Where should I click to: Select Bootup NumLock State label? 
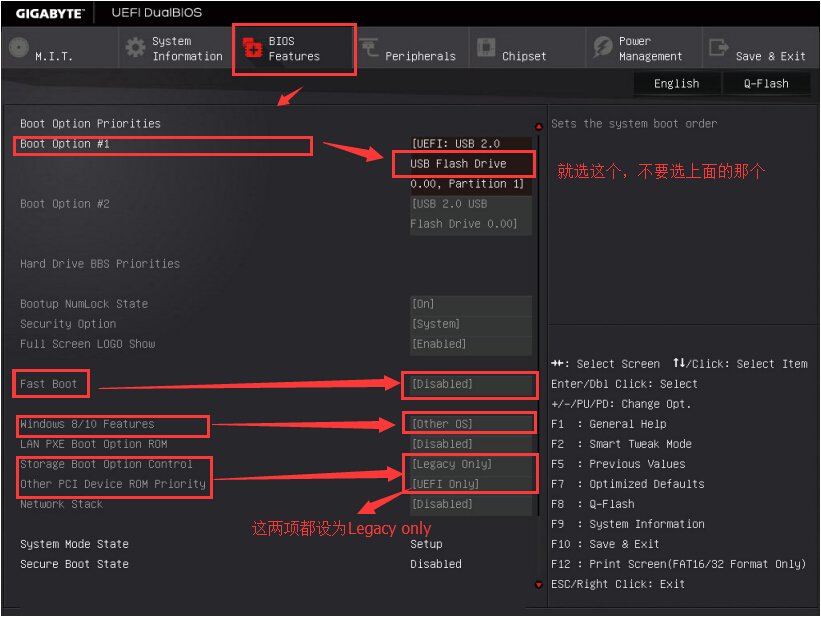pyautogui.click(x=84, y=304)
